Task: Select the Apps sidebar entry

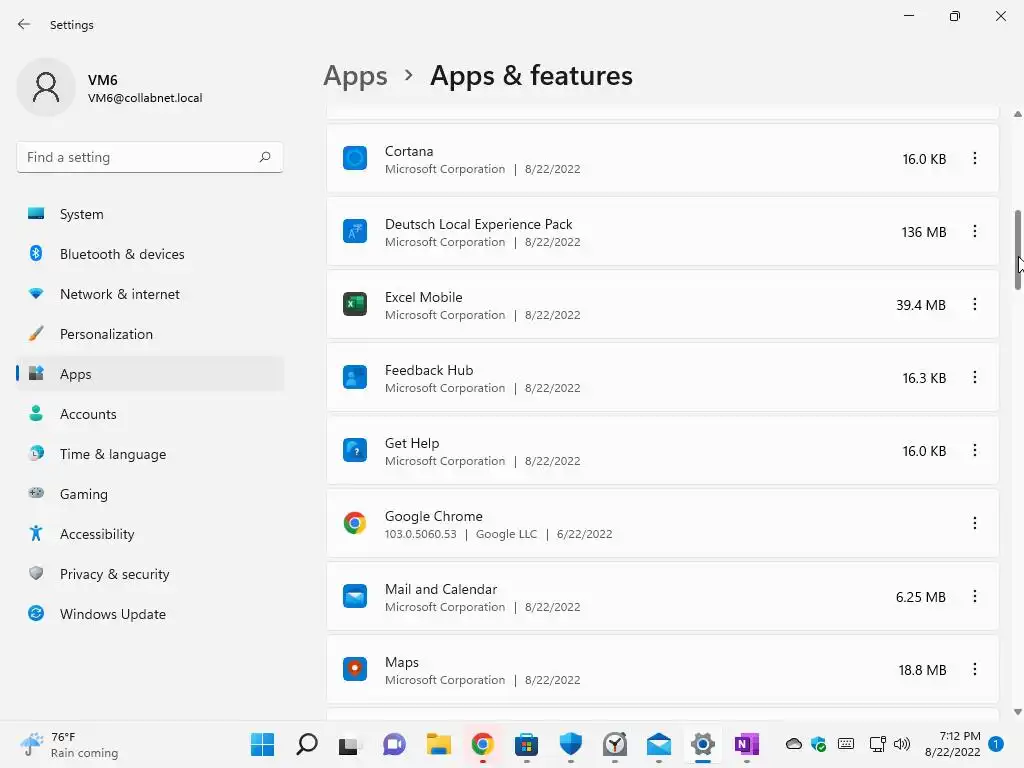Action: point(150,374)
